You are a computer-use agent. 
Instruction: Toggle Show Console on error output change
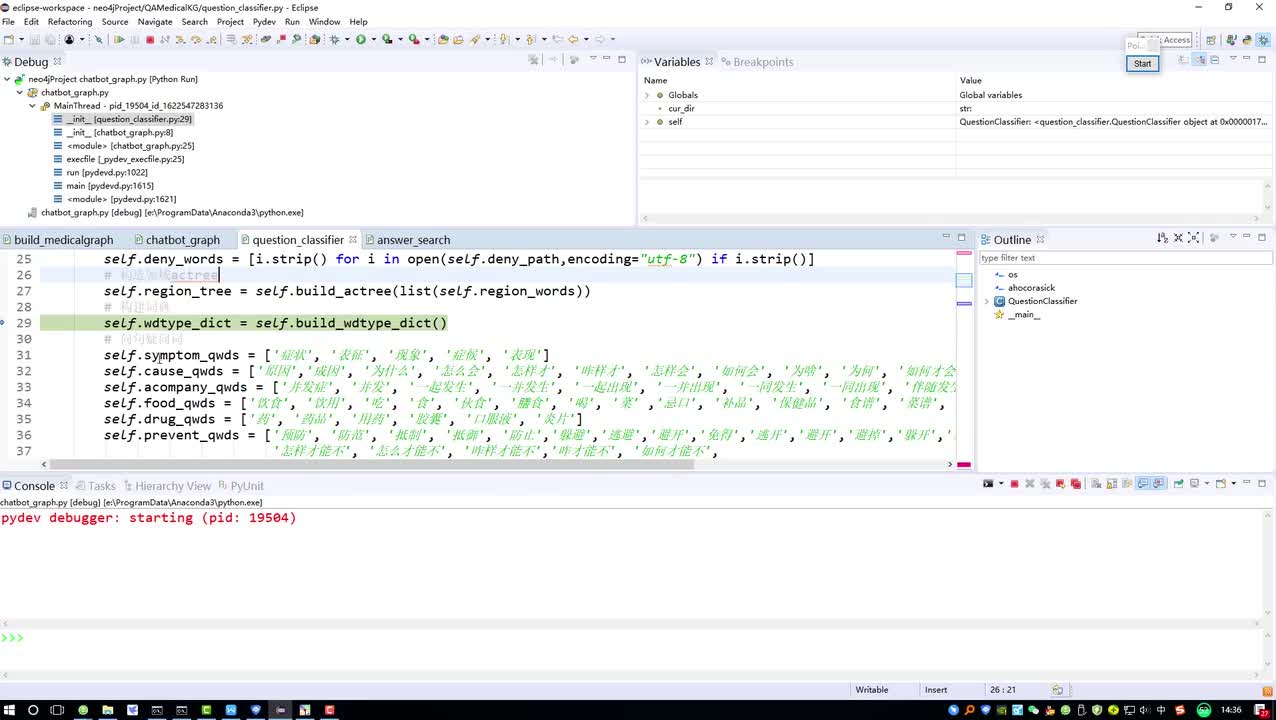[x=1158, y=484]
